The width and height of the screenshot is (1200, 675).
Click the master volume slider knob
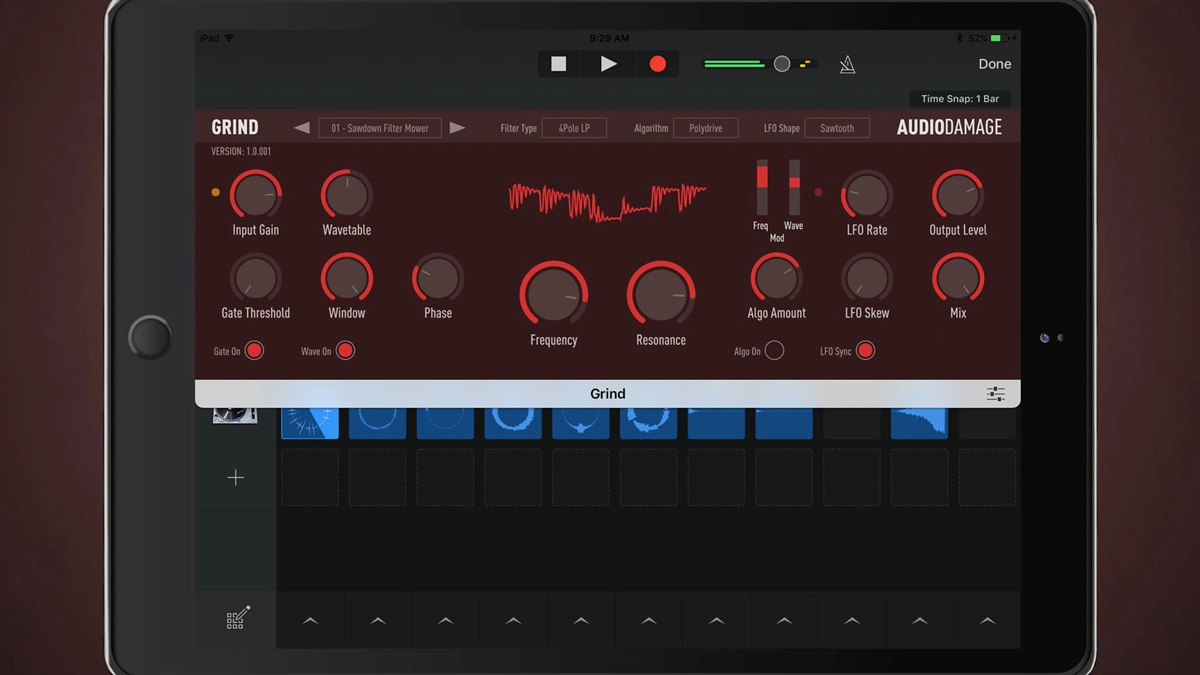(782, 64)
